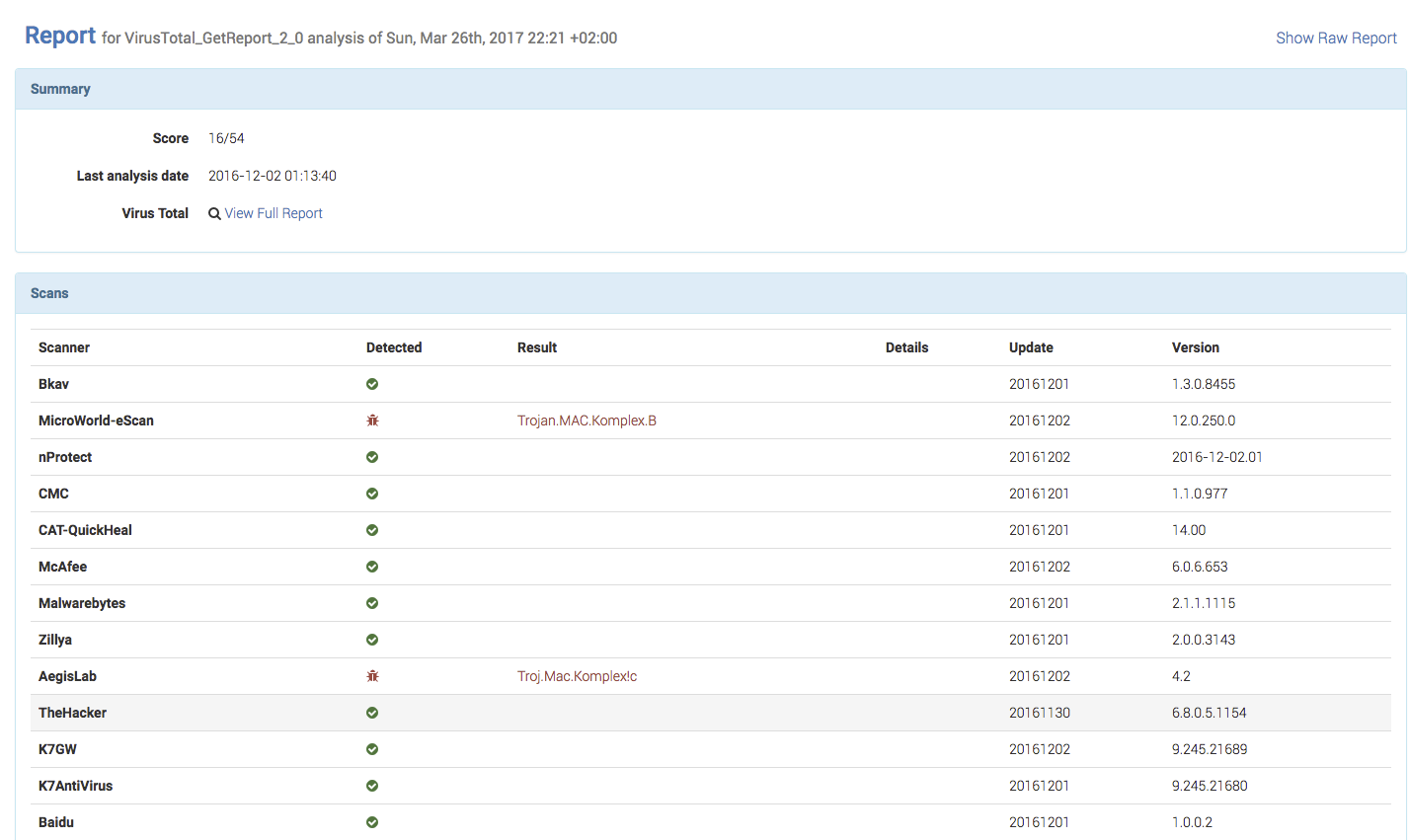Image resolution: width=1409 pixels, height=840 pixels.
Task: Click the green check icon for Bkav
Action: coord(372,384)
